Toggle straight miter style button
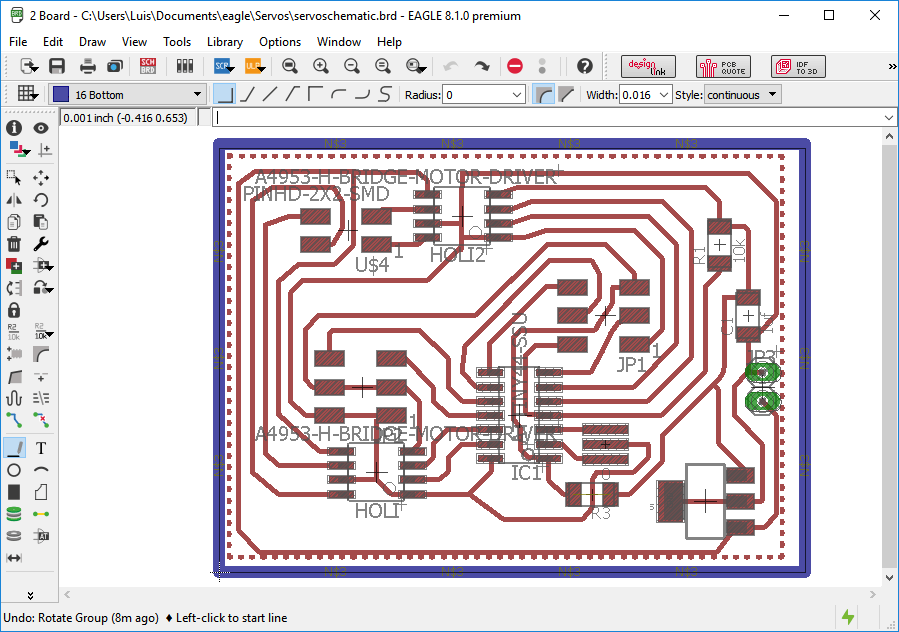 coord(566,95)
